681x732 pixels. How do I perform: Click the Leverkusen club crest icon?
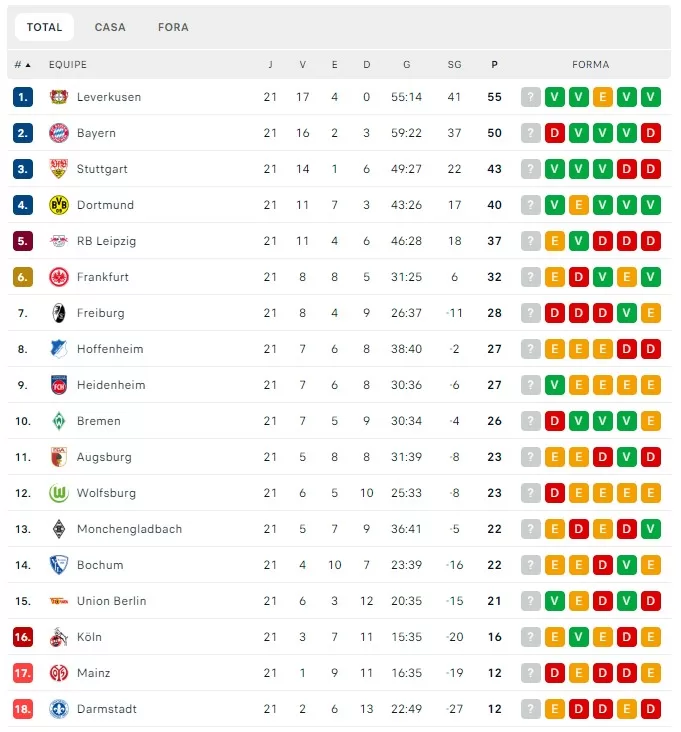(59, 97)
